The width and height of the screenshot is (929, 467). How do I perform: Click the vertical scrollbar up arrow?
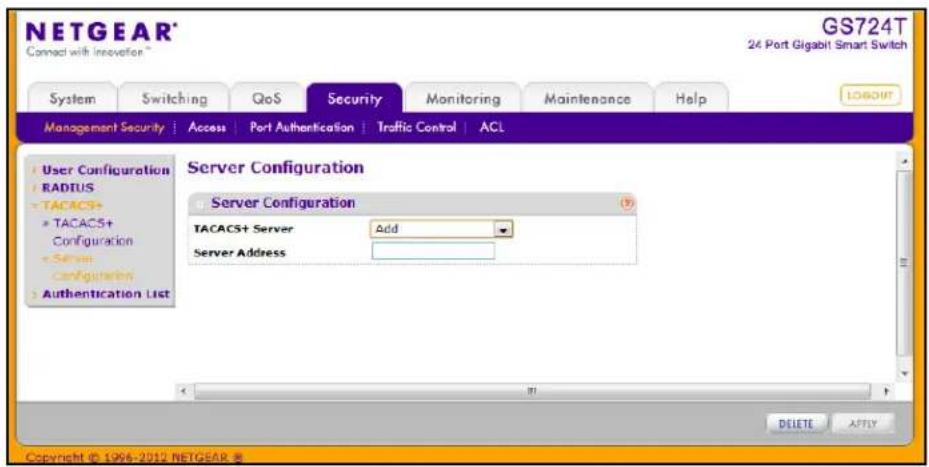904,161
